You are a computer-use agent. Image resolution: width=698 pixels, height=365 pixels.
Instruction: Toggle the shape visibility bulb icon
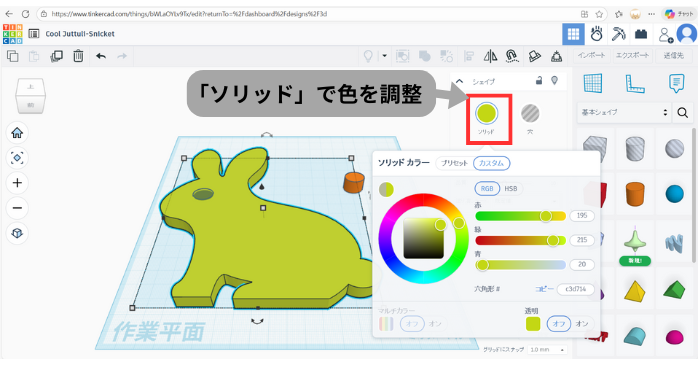click(x=555, y=81)
